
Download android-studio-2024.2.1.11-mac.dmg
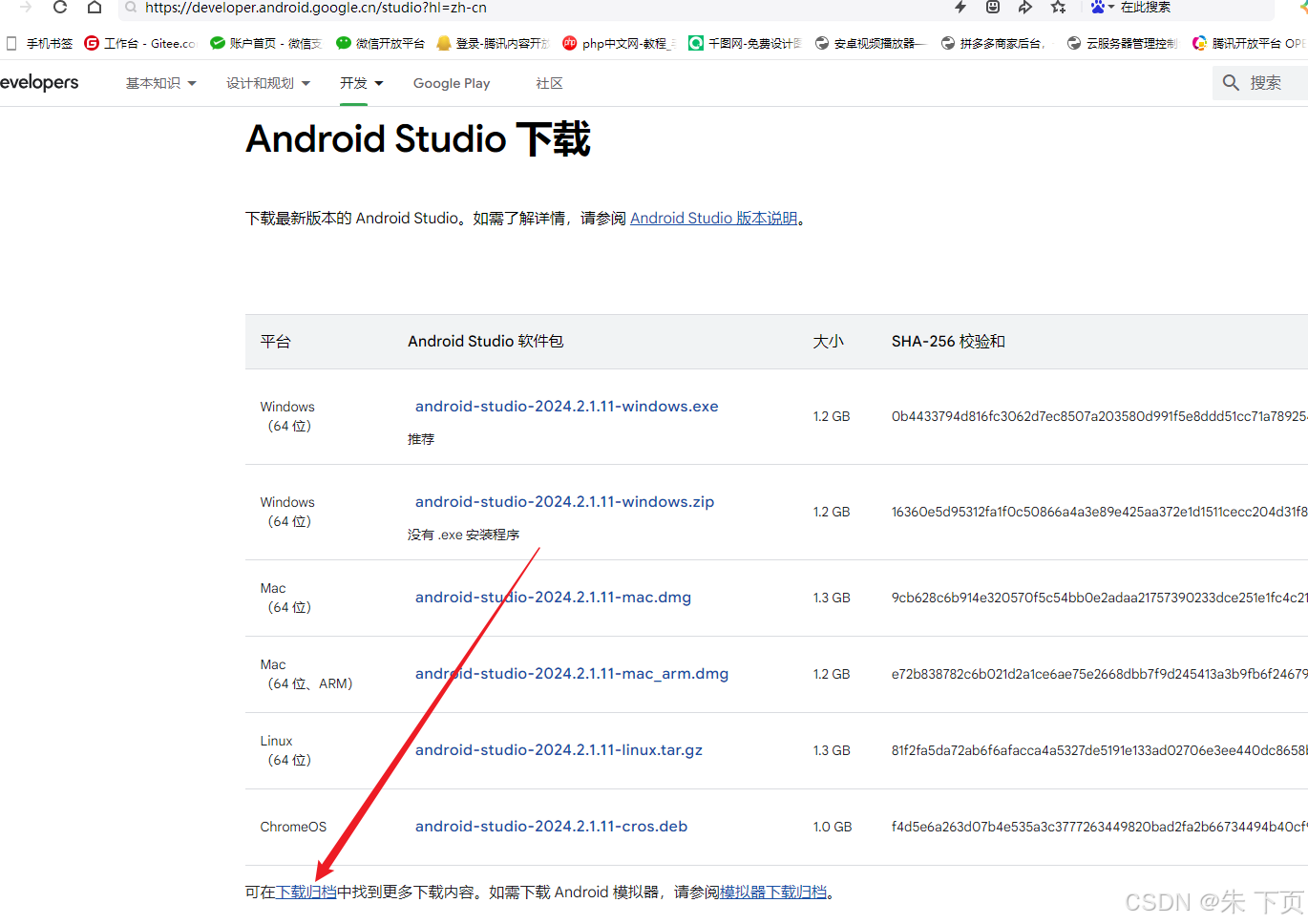pos(553,597)
